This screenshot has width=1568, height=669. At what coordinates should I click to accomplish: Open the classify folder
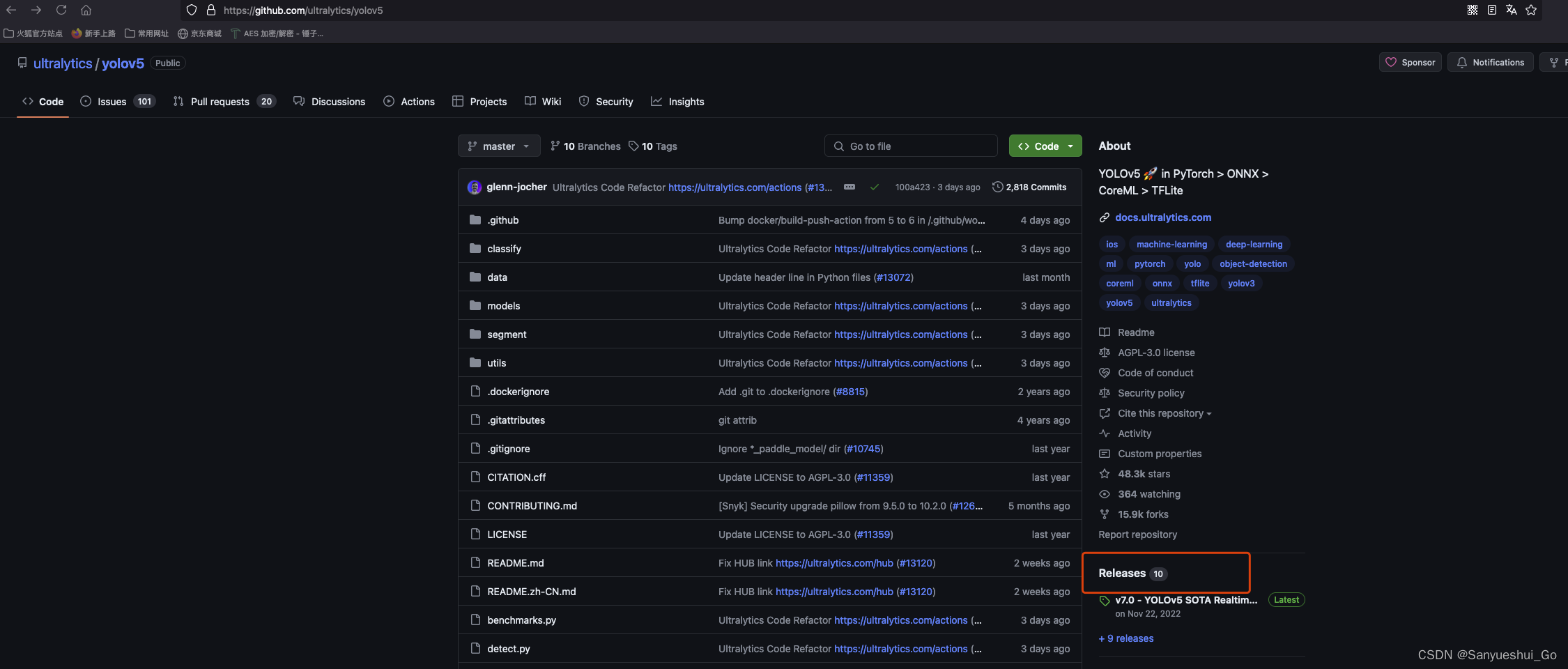504,249
